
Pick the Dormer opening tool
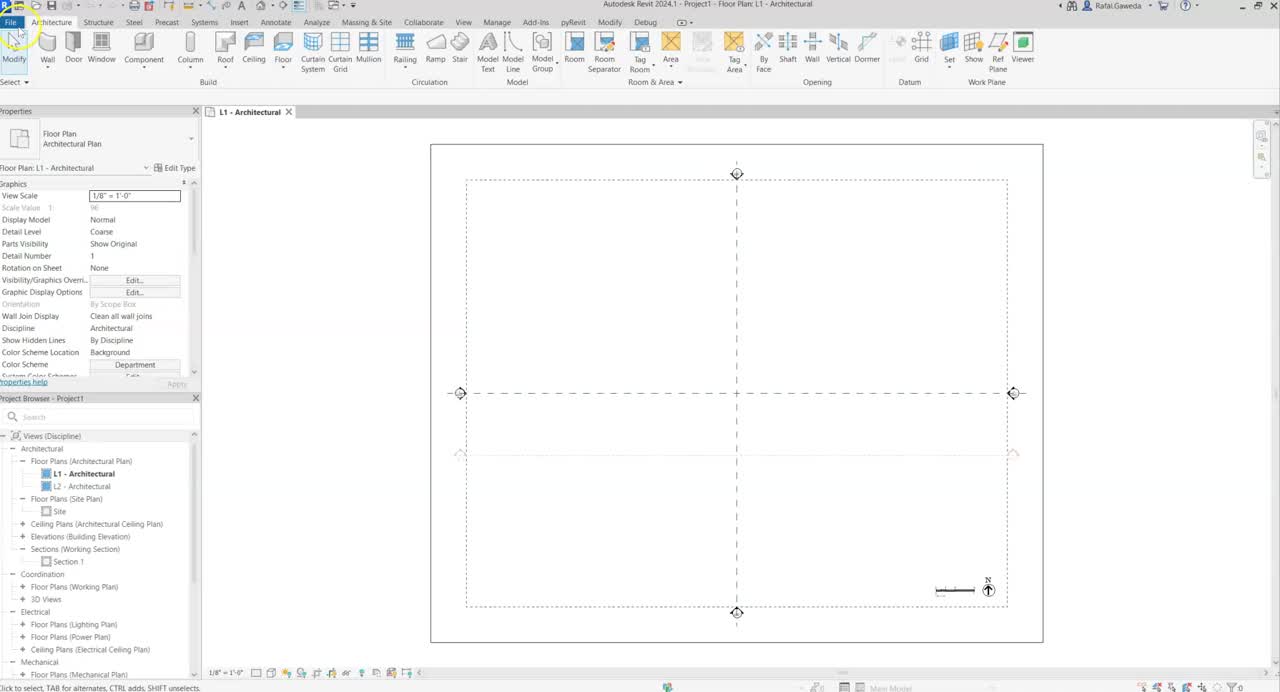[x=867, y=48]
